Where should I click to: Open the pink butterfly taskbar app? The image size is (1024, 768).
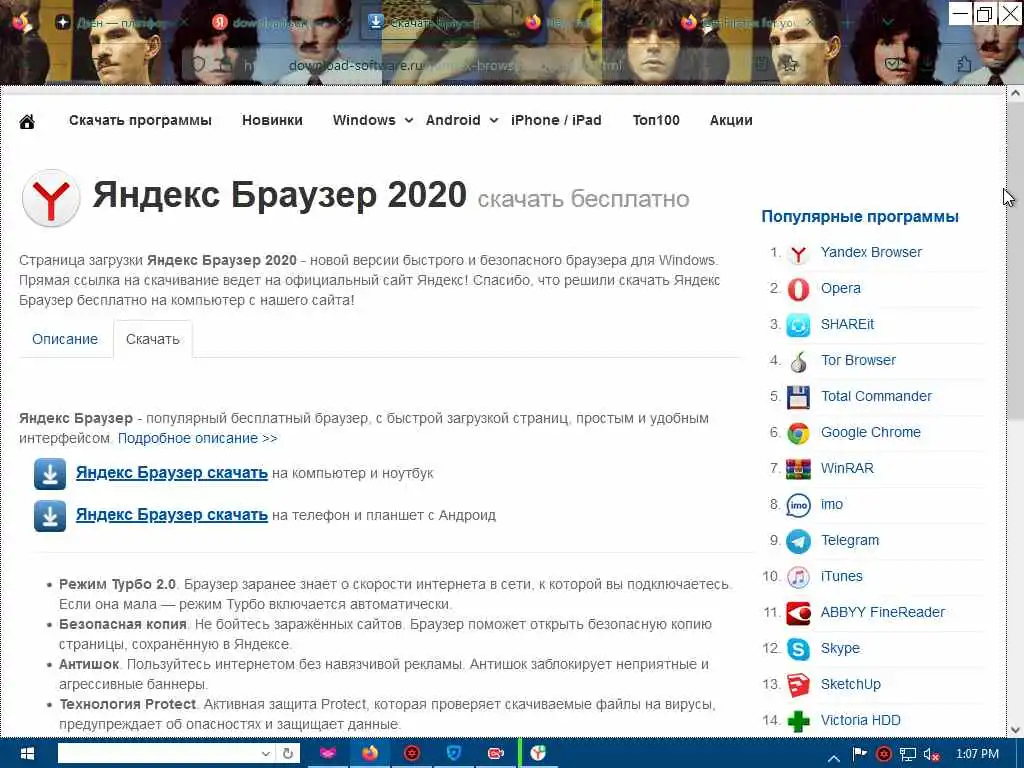tap(328, 754)
